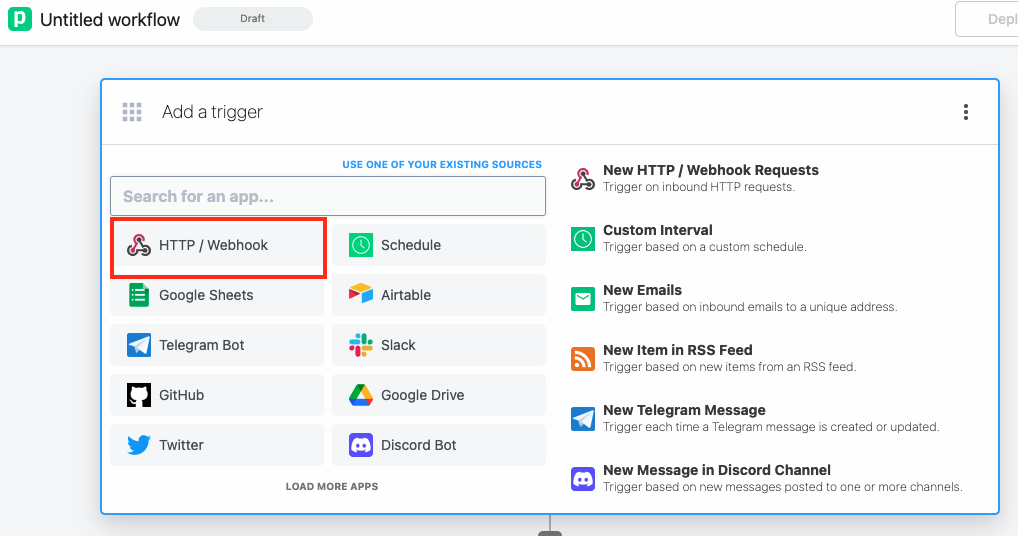Click the Telegram icon beside New Telegram Message

(x=582, y=419)
